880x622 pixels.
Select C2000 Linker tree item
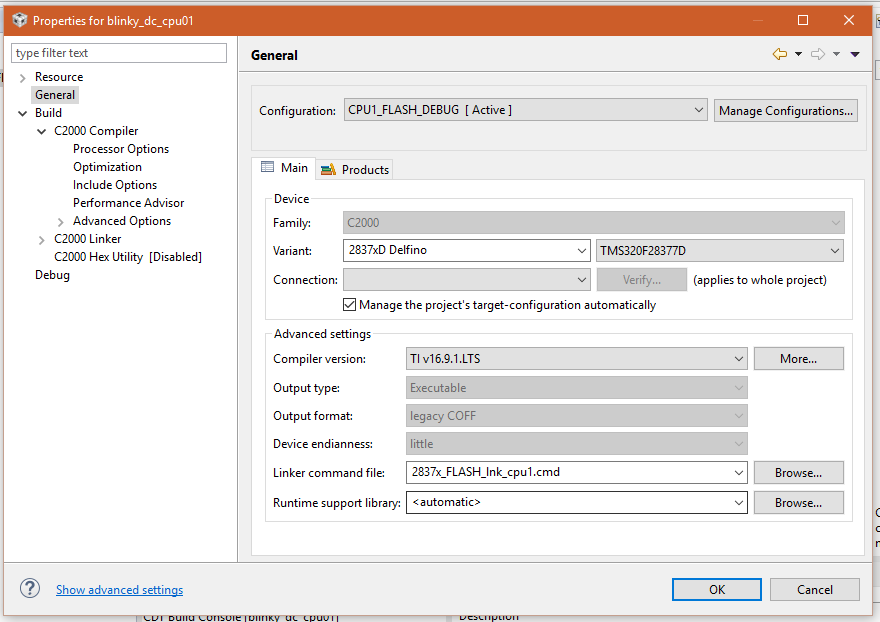click(88, 239)
